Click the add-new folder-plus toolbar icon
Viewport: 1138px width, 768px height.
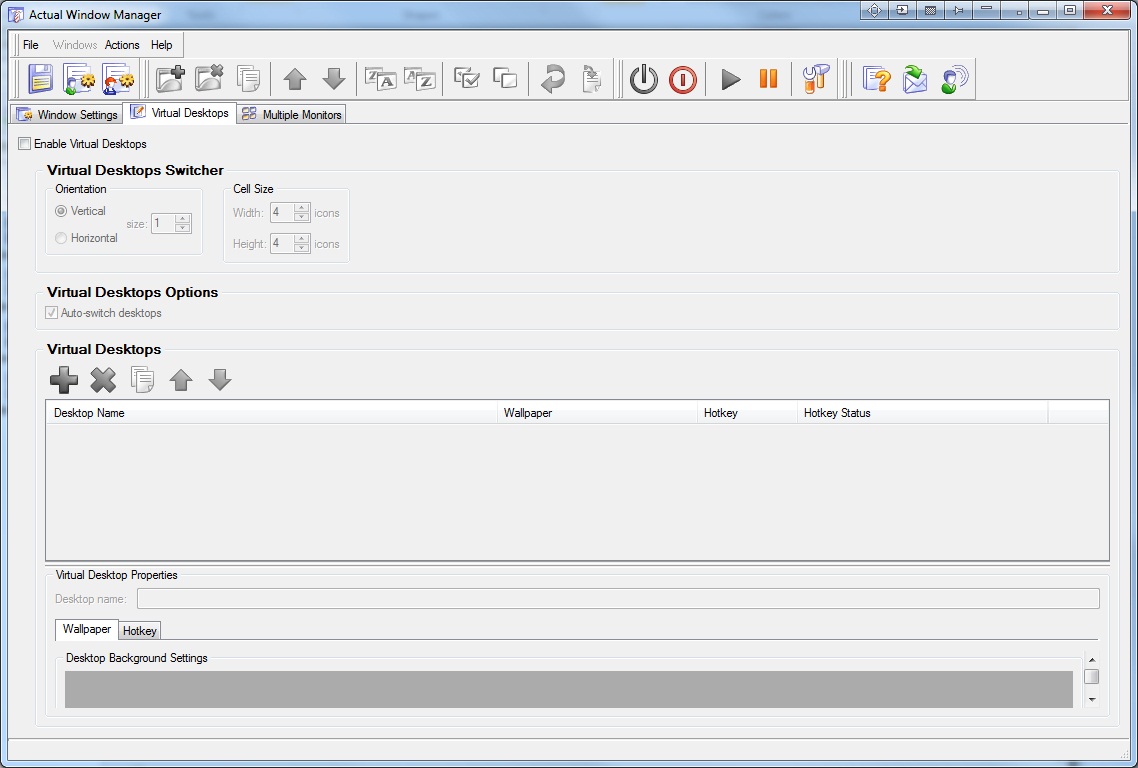(170, 79)
